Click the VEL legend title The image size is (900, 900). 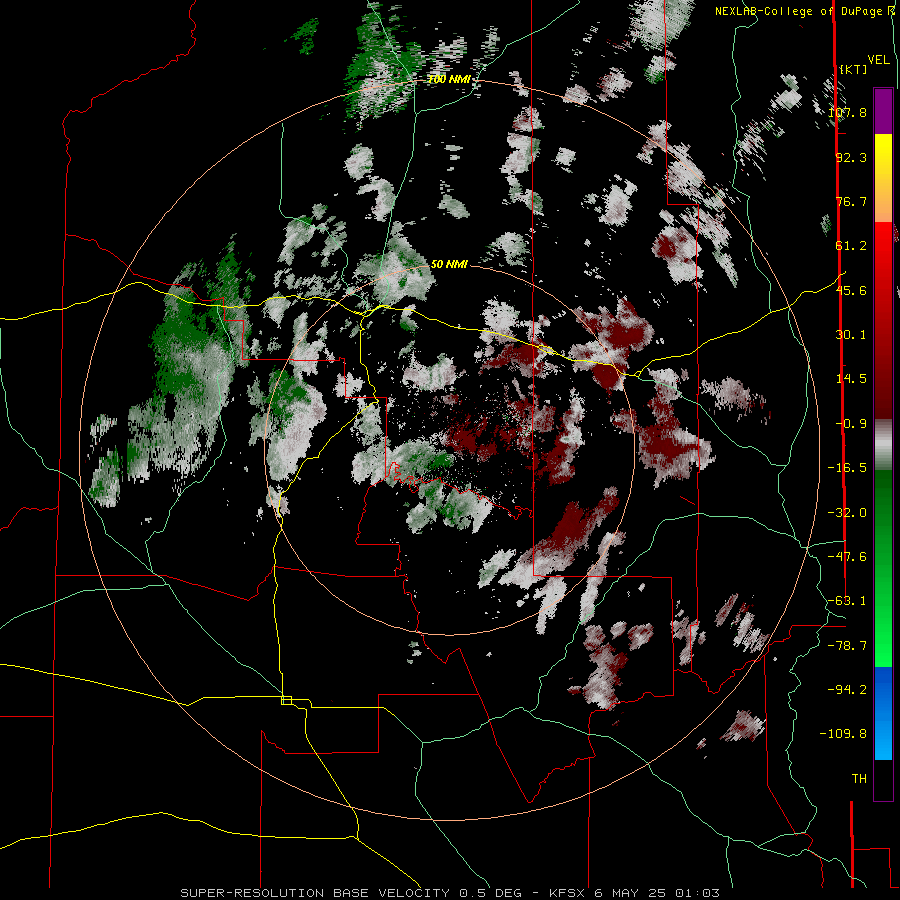tap(878, 60)
